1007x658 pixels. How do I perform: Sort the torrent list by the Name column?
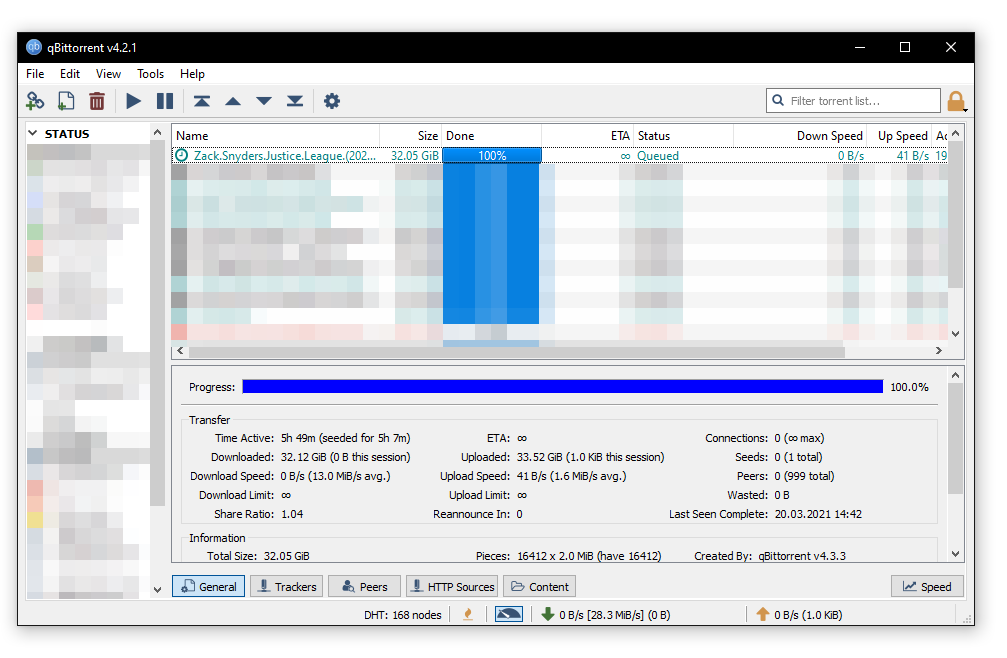coord(276,136)
